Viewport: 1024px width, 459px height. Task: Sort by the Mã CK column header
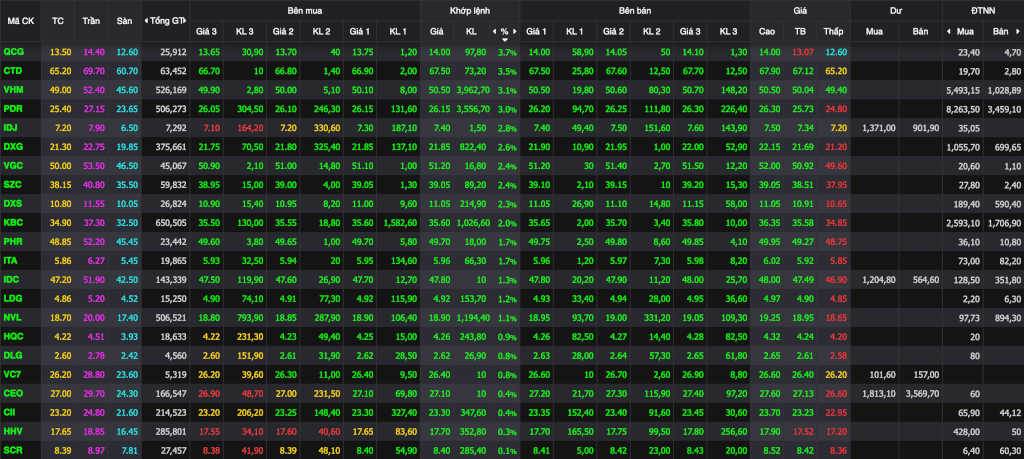21,21
